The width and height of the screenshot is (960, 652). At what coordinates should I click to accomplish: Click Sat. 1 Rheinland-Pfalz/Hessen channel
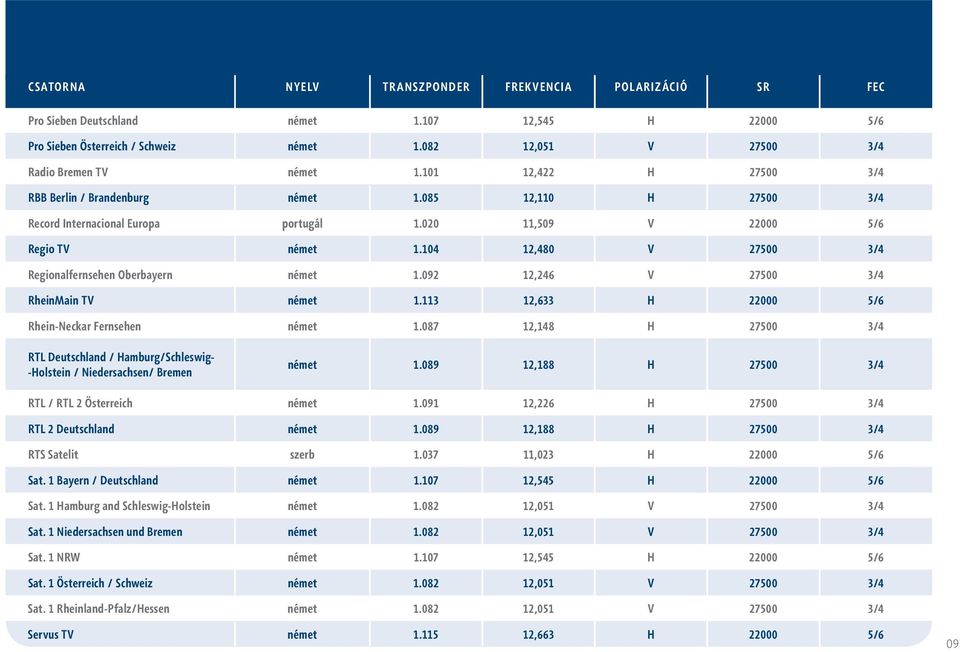click(99, 609)
